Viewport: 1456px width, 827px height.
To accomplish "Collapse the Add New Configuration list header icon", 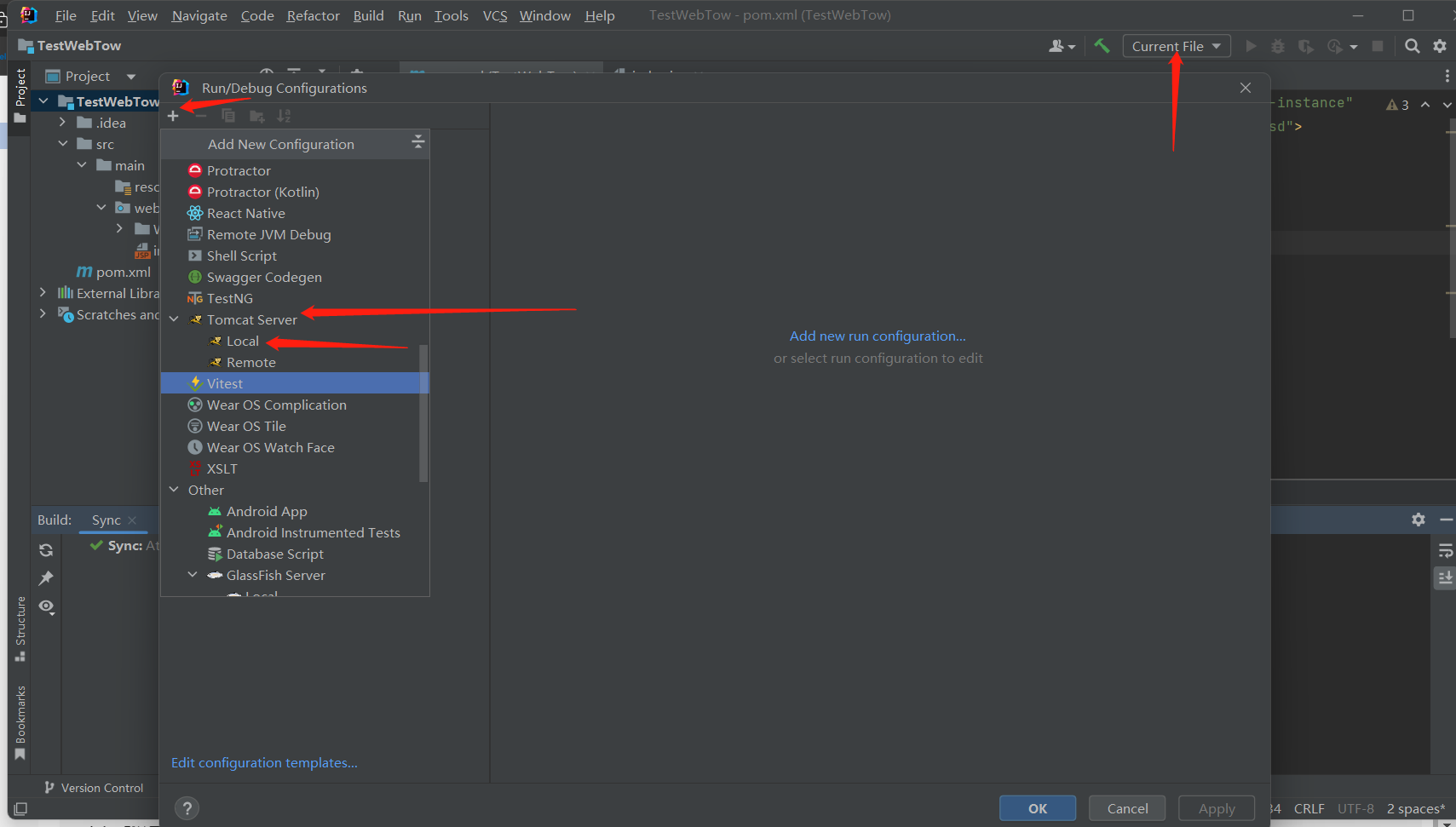I will pyautogui.click(x=417, y=141).
